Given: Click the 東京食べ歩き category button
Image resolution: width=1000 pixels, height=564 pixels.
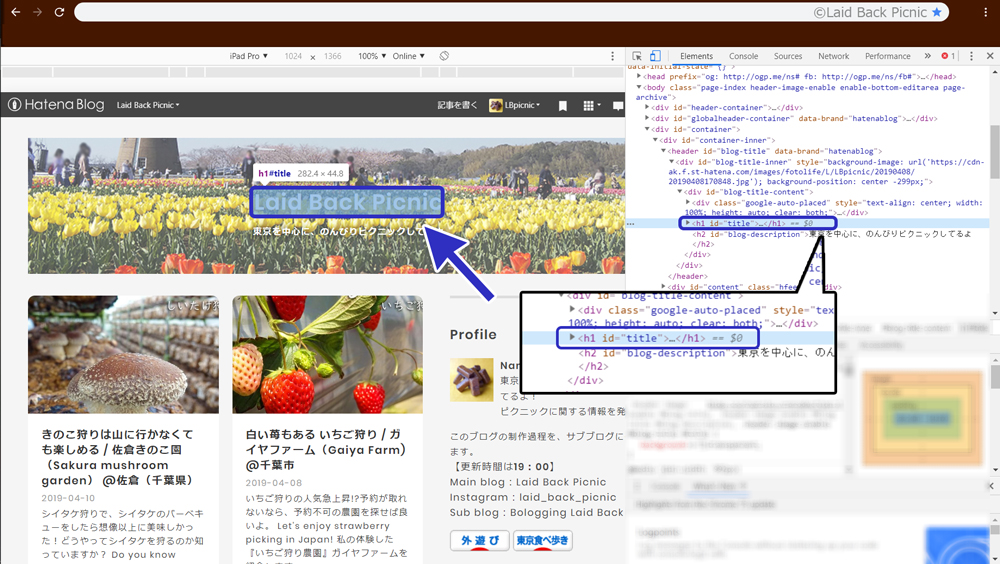Looking at the screenshot, I should 542,540.
